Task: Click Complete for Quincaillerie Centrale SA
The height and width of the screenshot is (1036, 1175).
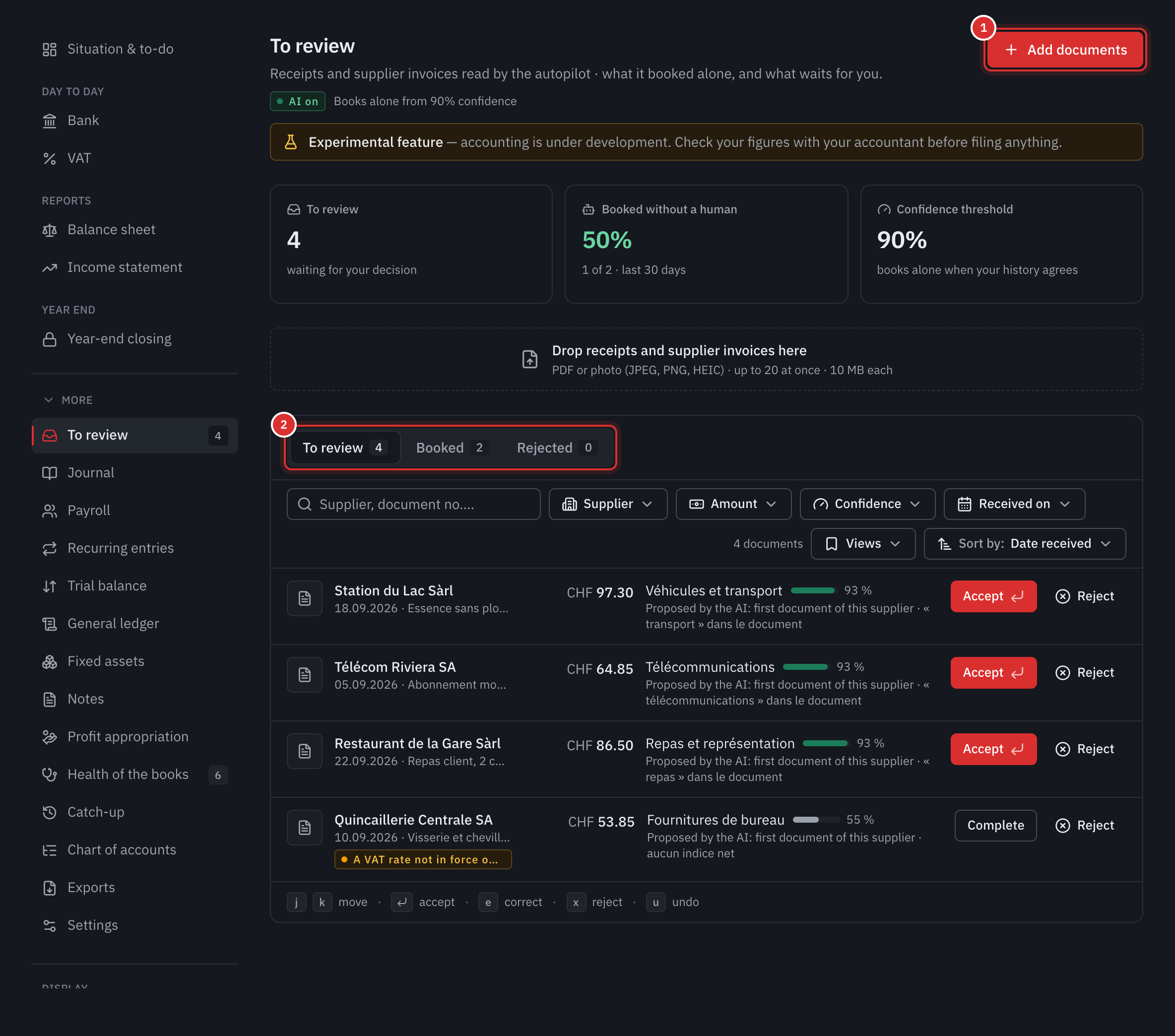Action: coord(996,826)
